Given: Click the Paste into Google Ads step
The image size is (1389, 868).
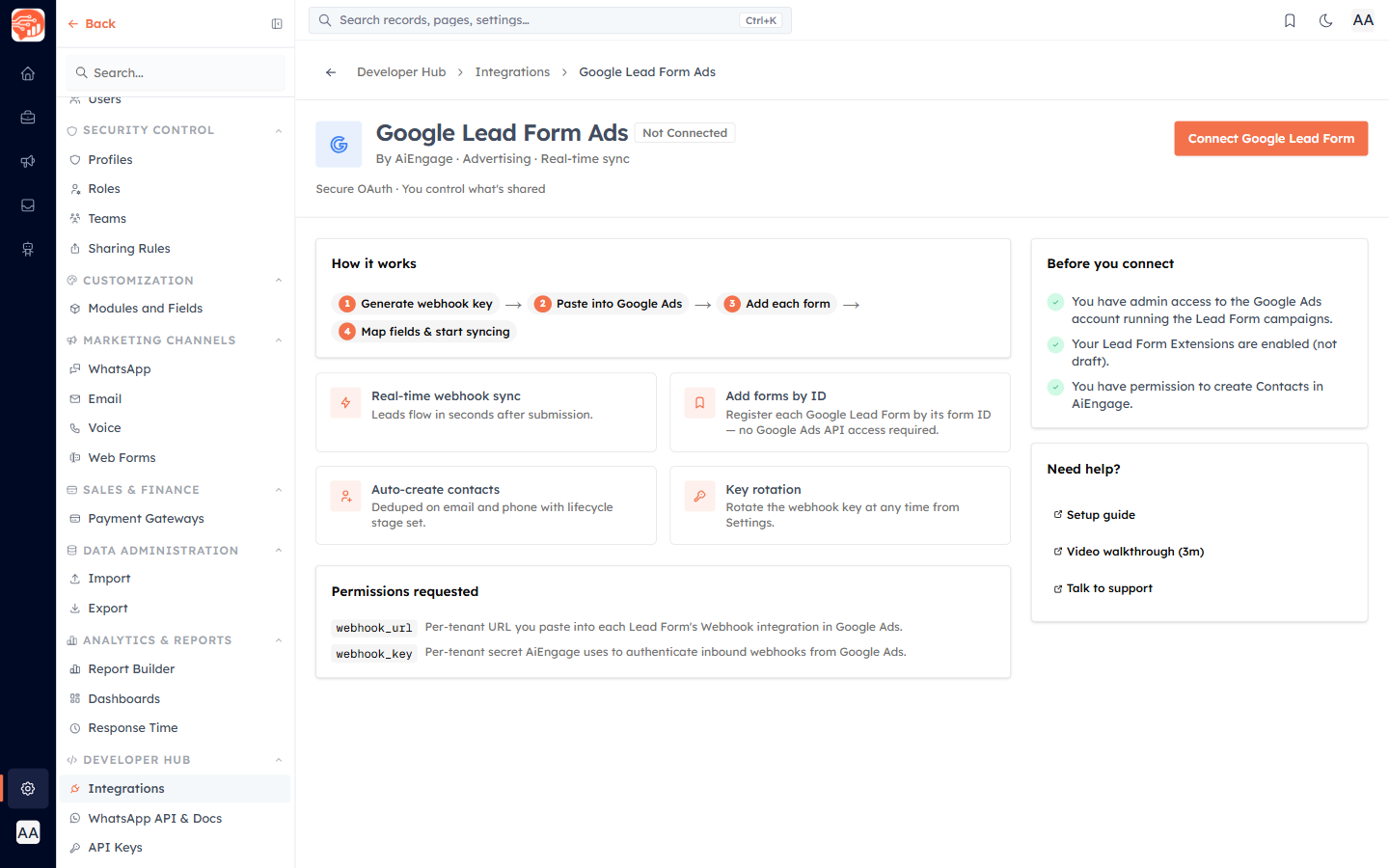Looking at the screenshot, I should pos(609,304).
